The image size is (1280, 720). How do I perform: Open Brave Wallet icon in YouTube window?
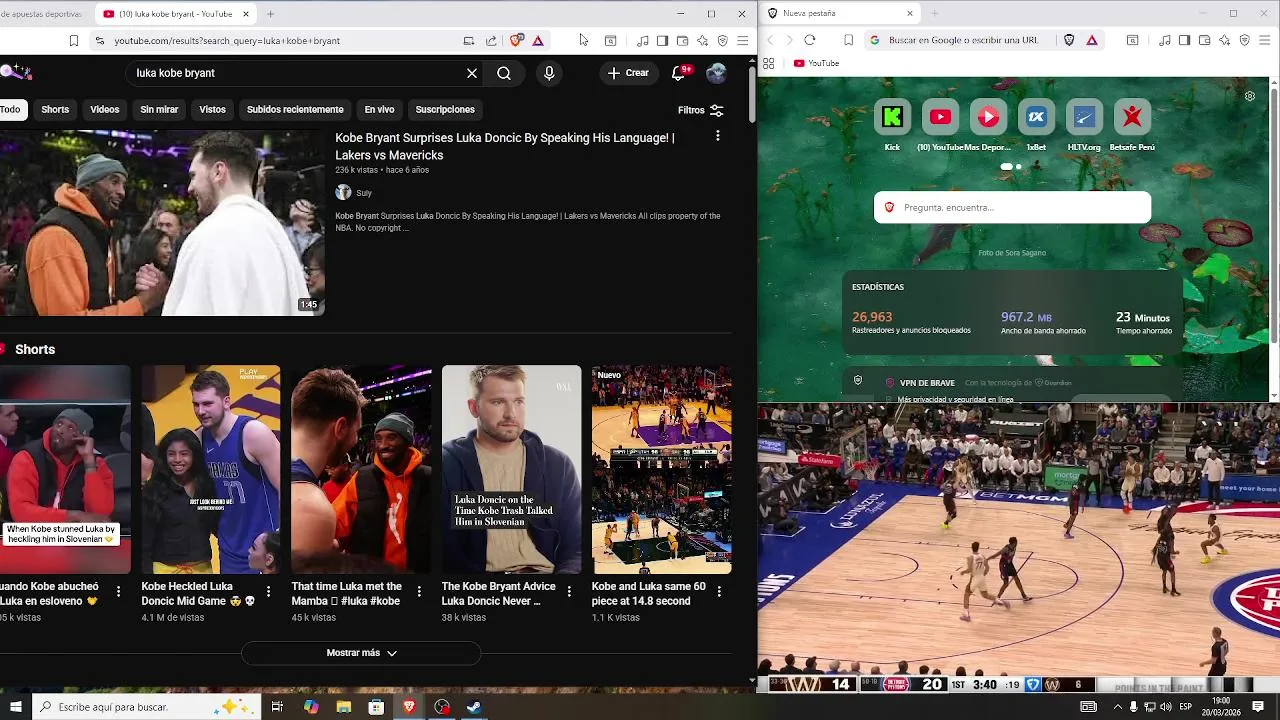pos(682,41)
